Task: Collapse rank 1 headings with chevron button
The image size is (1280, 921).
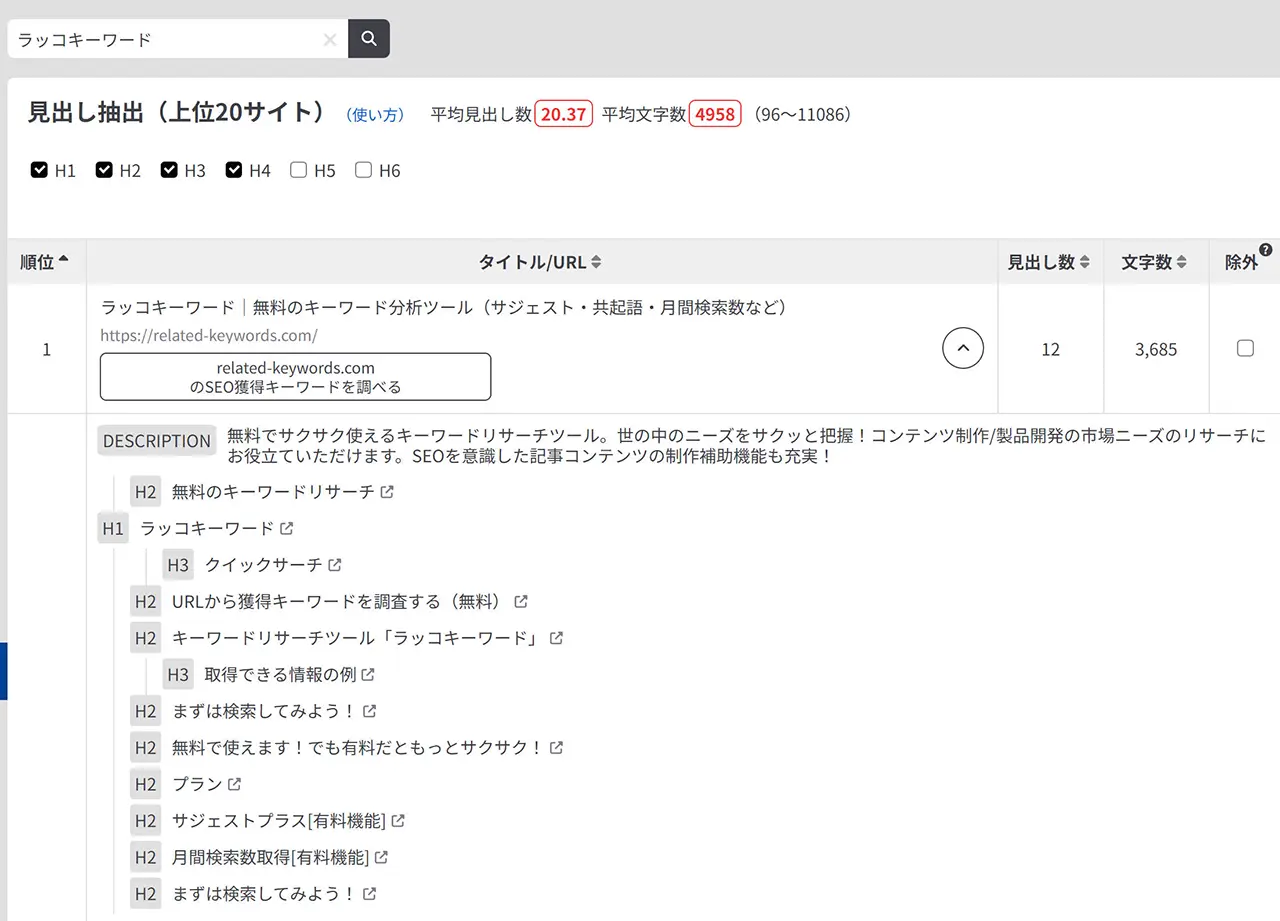Action: click(963, 348)
